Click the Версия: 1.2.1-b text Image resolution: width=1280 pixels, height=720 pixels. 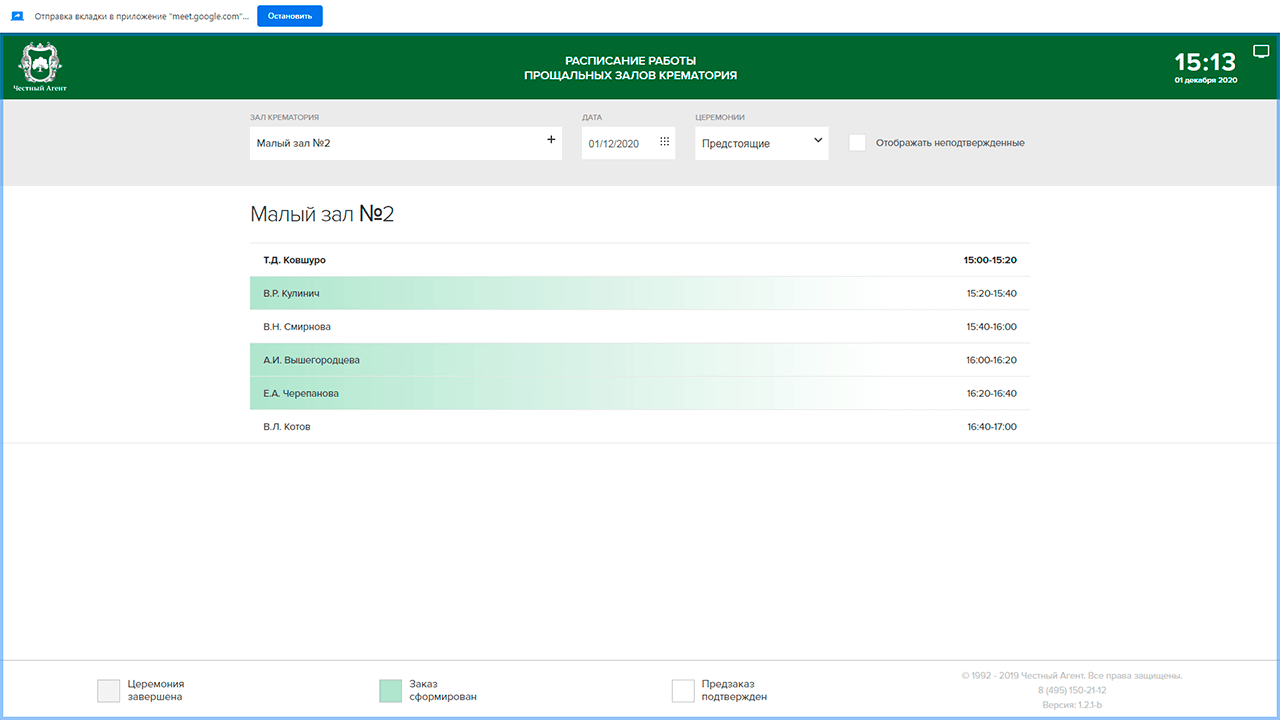coord(1072,705)
